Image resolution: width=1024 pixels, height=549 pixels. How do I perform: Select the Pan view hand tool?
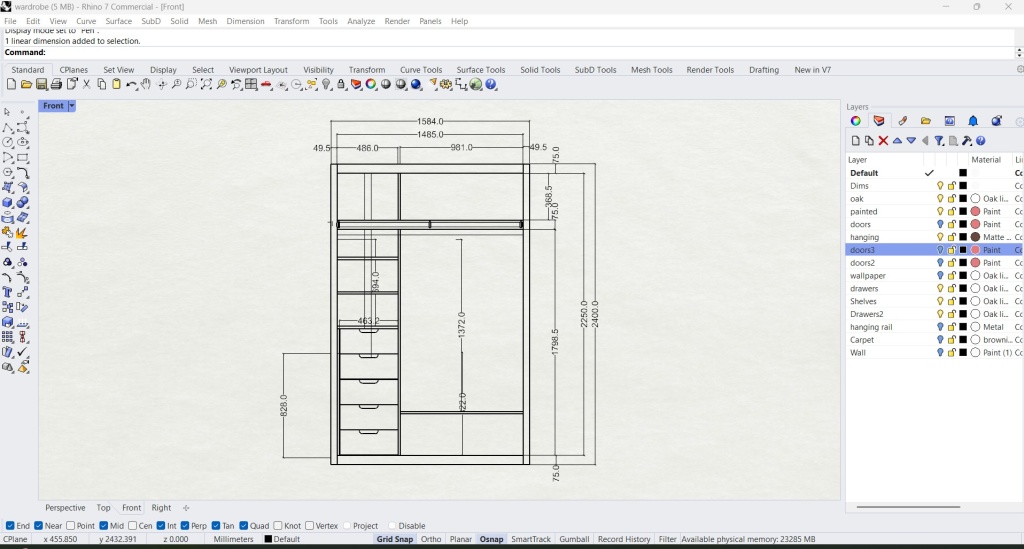tap(146, 85)
